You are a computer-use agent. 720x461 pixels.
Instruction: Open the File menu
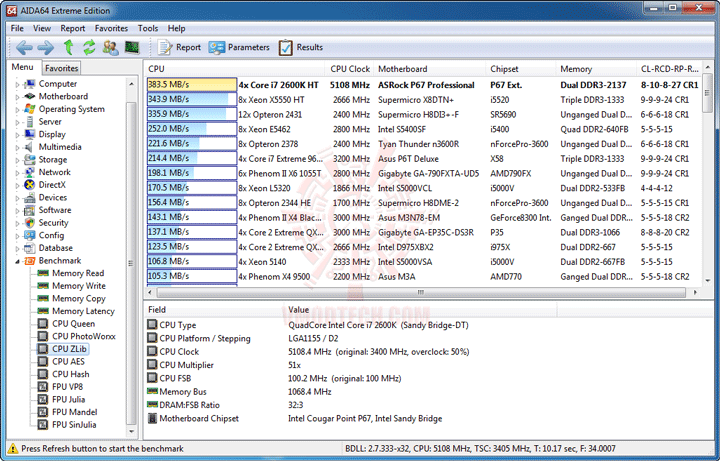[17, 28]
